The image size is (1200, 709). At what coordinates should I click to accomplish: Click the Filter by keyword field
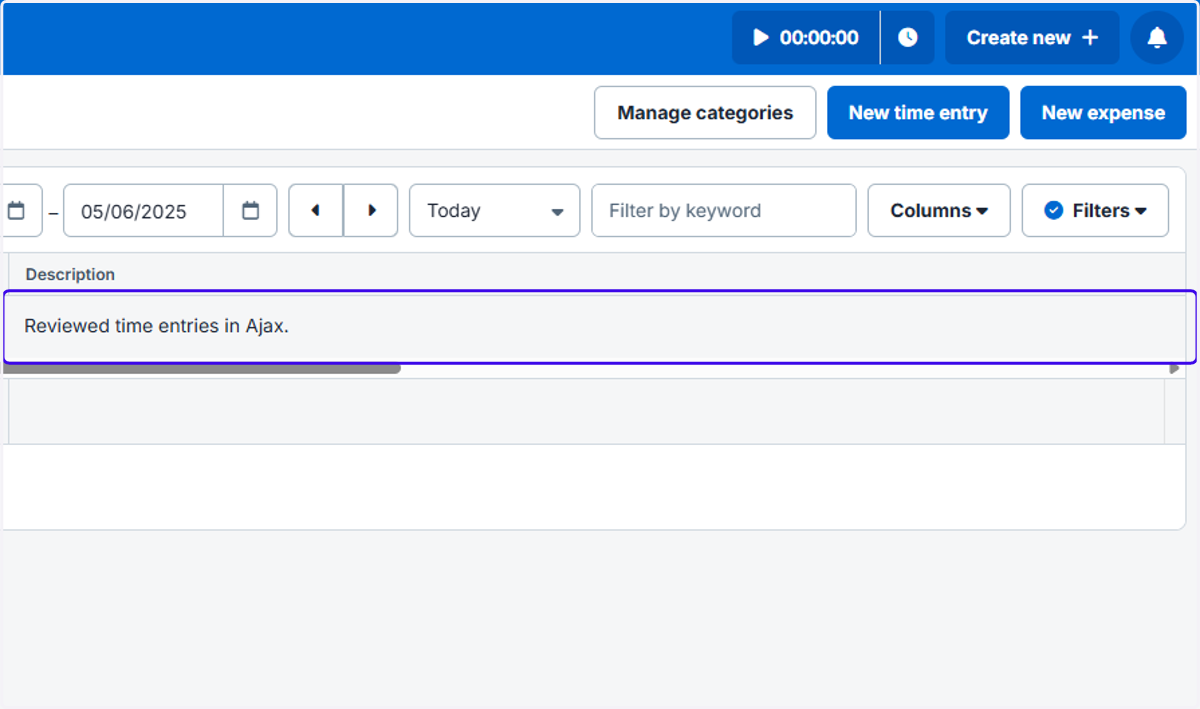(724, 211)
